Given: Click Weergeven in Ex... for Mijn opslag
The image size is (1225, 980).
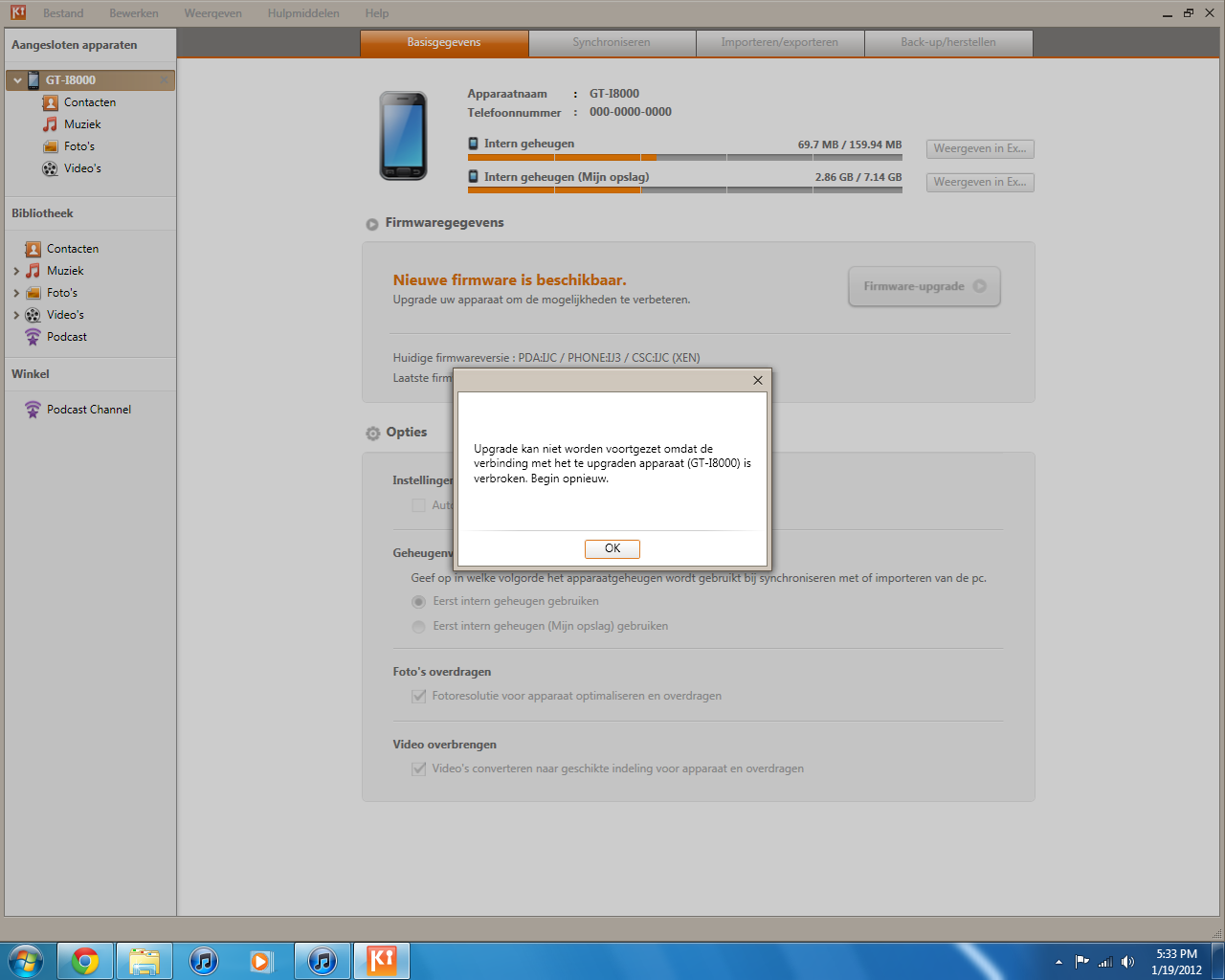Looking at the screenshot, I should [x=980, y=182].
